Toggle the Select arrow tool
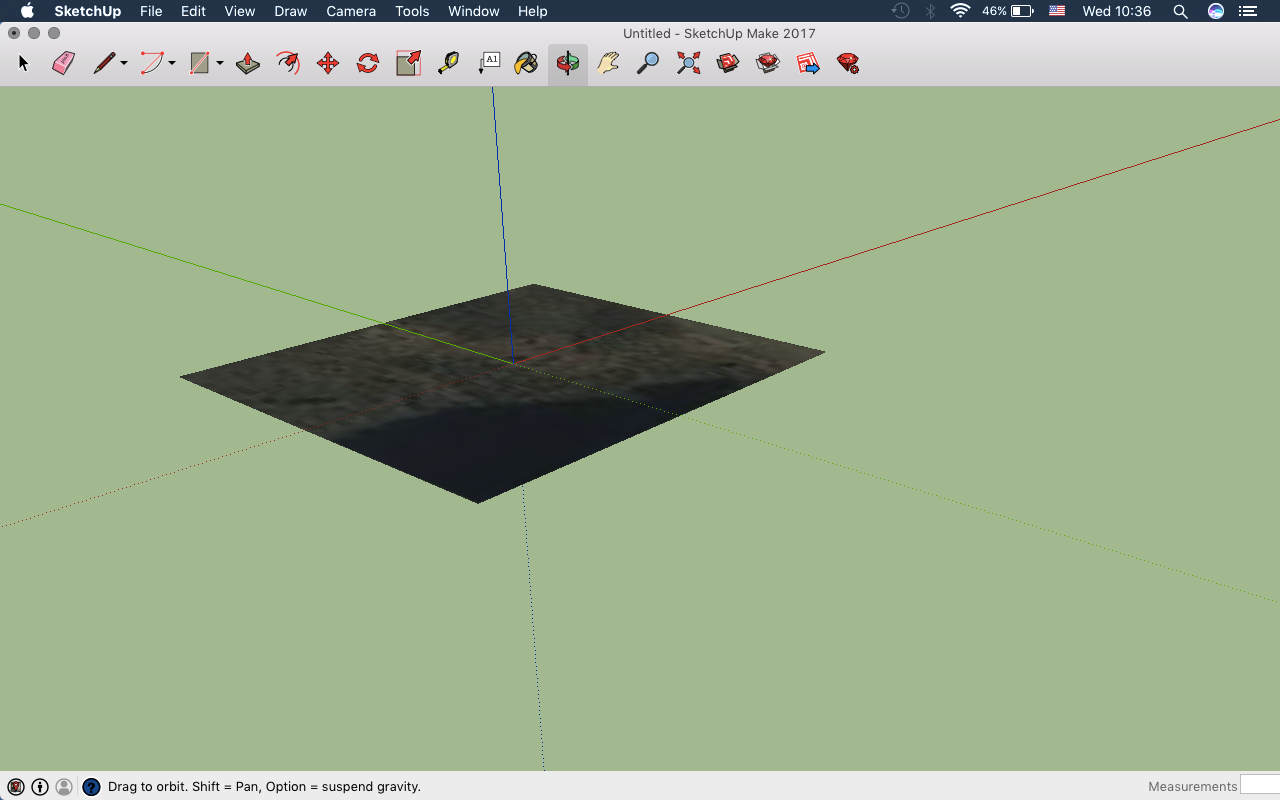The image size is (1280, 800). 22,62
